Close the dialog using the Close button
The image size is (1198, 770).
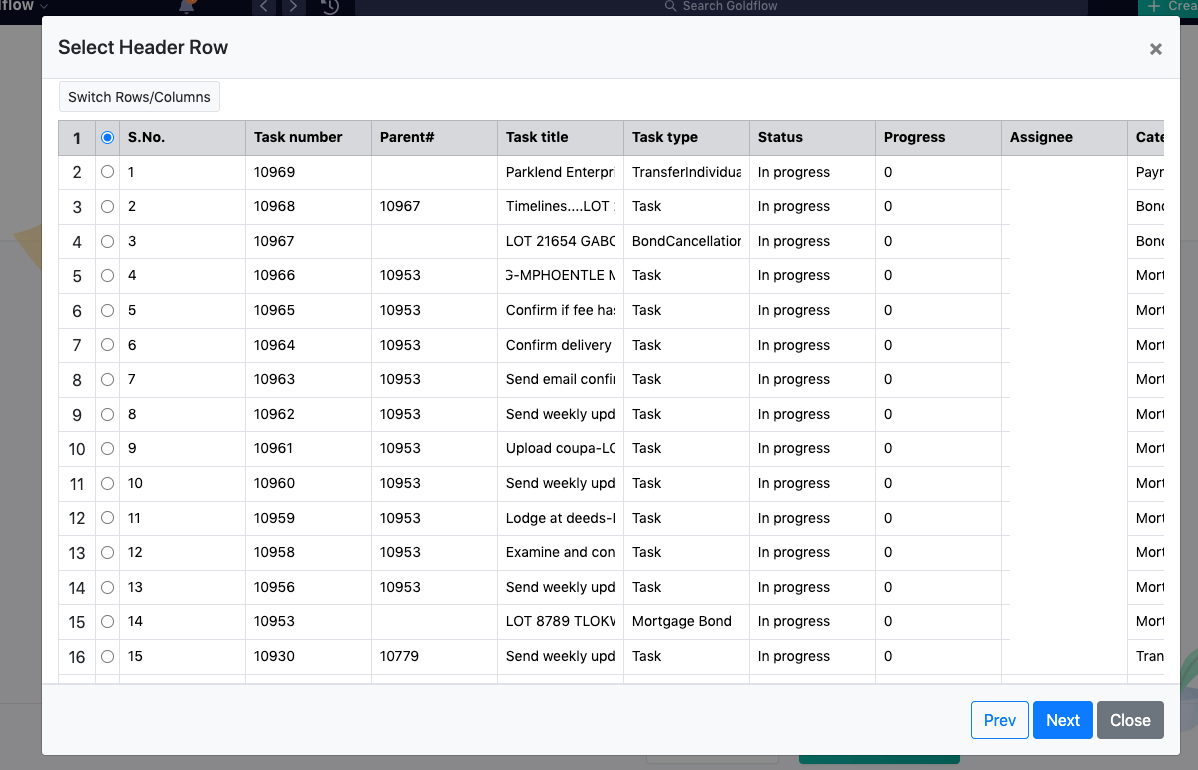click(1130, 720)
